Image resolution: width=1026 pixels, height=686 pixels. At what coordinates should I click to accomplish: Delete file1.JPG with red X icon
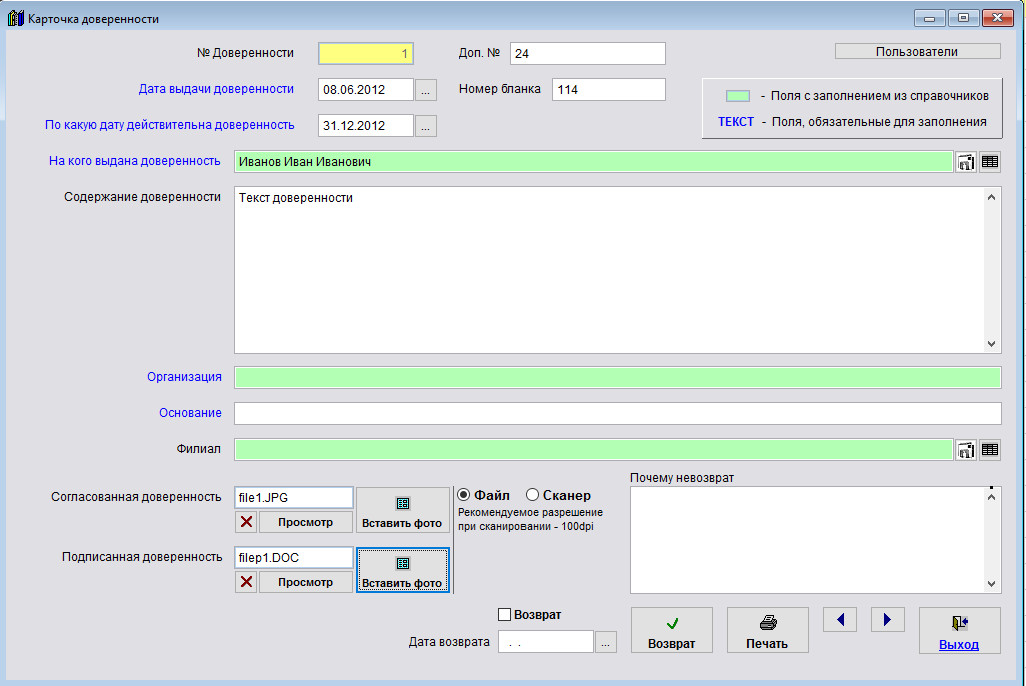246,522
